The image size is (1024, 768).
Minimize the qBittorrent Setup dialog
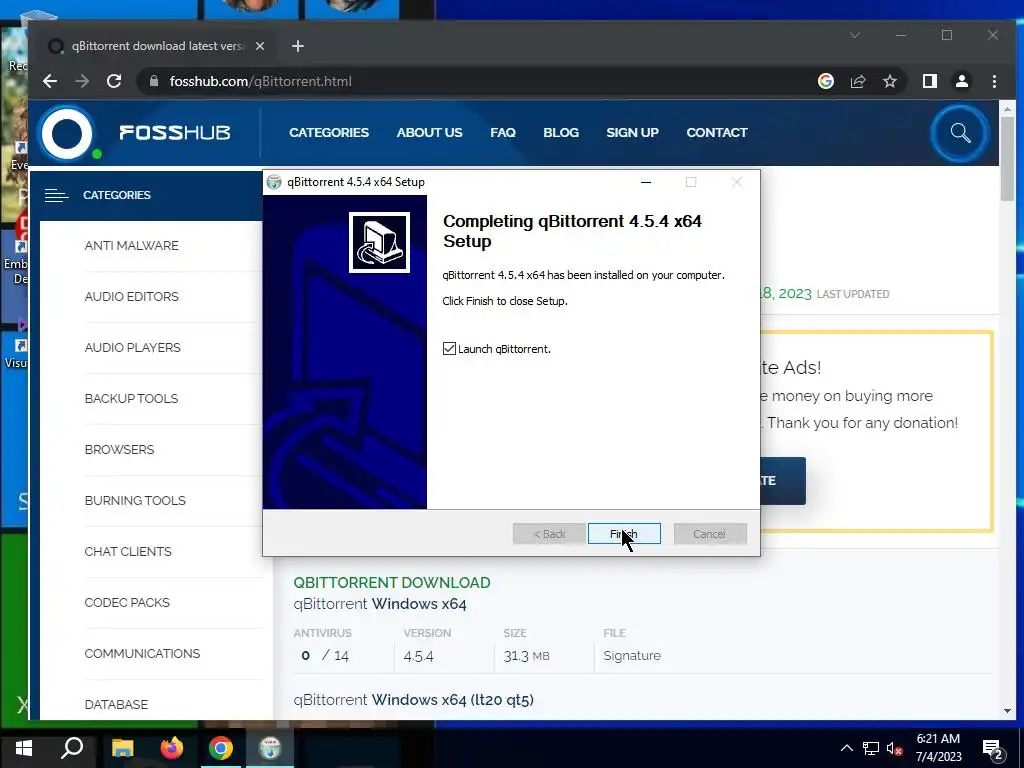coord(646,182)
